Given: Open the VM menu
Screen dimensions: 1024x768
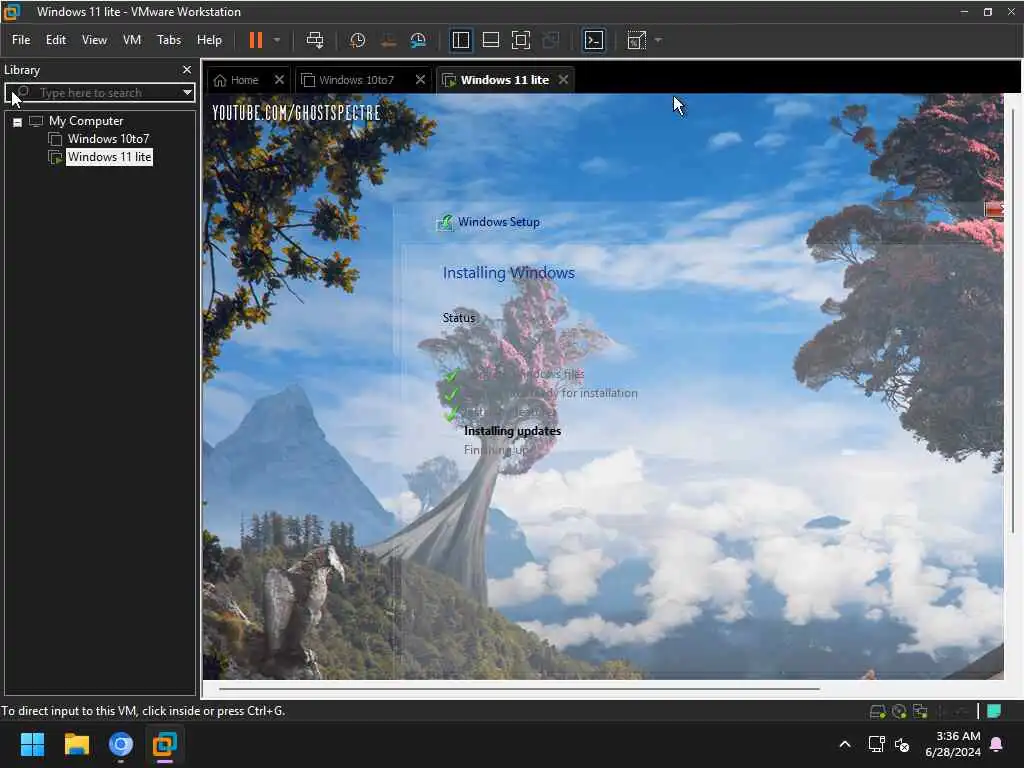Looking at the screenshot, I should [x=132, y=40].
